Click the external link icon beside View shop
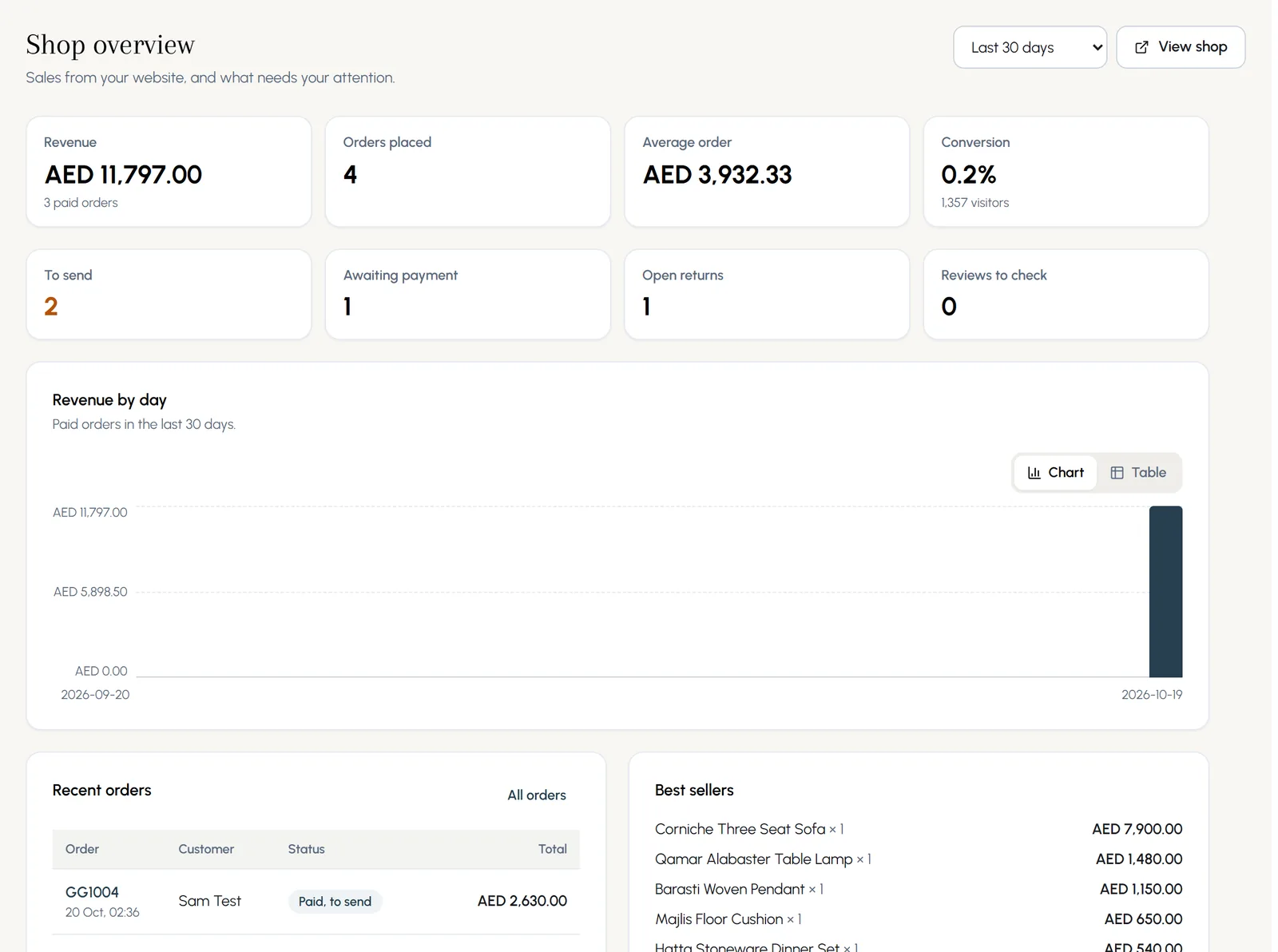Image resolution: width=1278 pixels, height=952 pixels. 1142,47
